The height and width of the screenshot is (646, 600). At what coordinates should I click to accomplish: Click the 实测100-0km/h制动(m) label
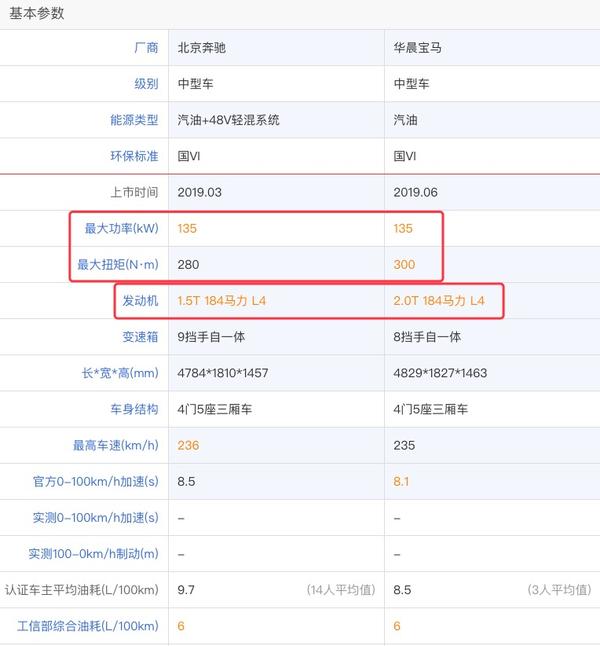94,554
